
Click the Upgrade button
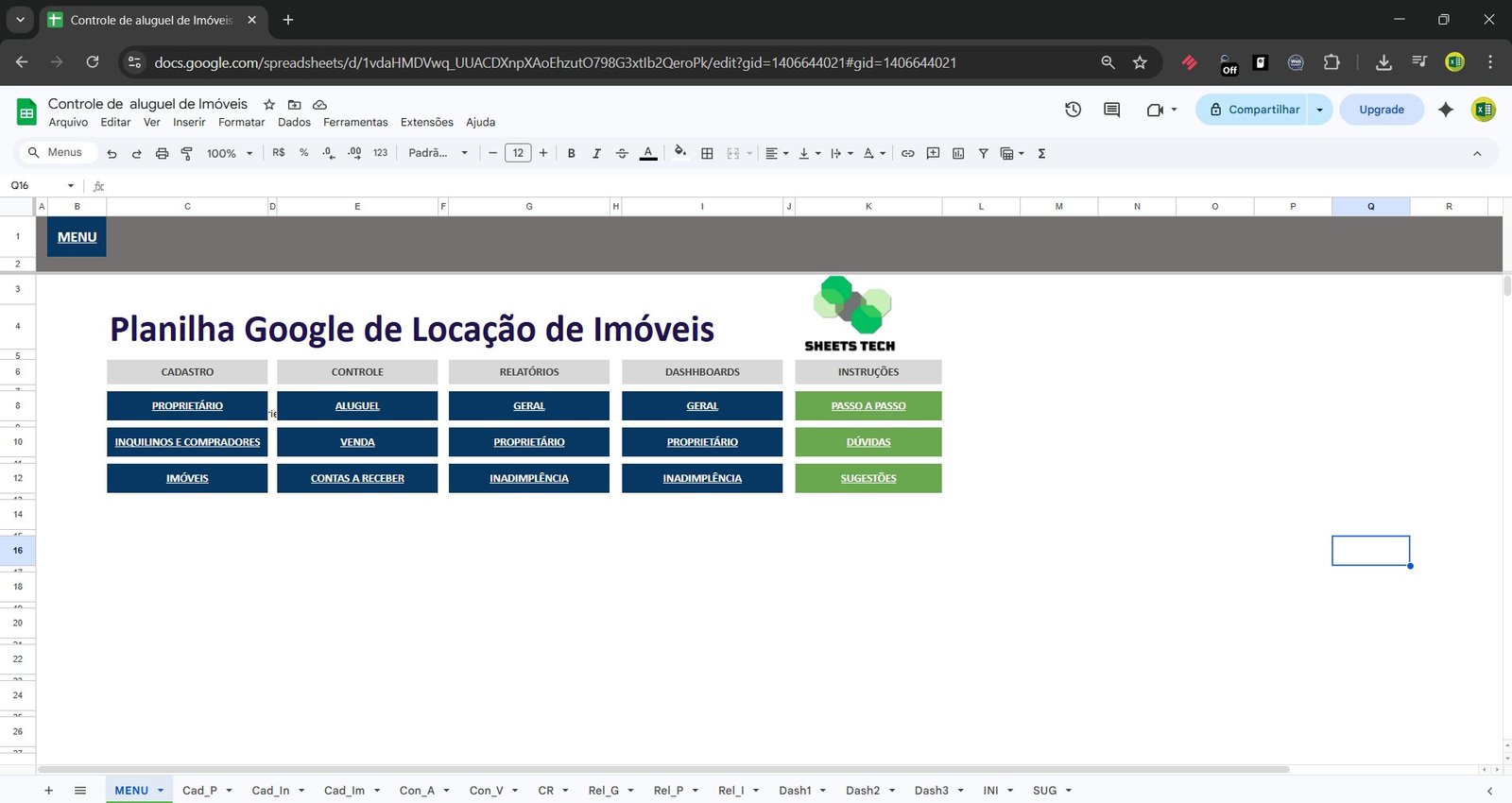(x=1381, y=110)
